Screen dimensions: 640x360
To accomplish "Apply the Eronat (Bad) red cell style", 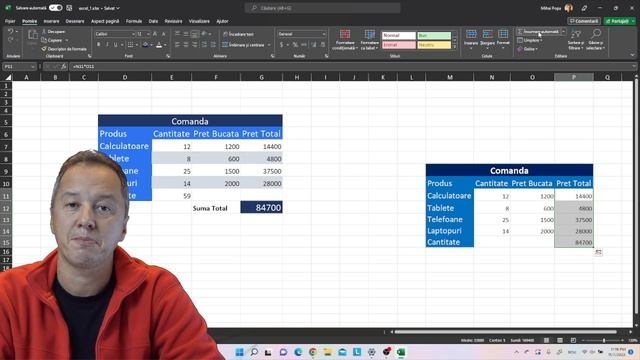I will pyautogui.click(x=399, y=45).
